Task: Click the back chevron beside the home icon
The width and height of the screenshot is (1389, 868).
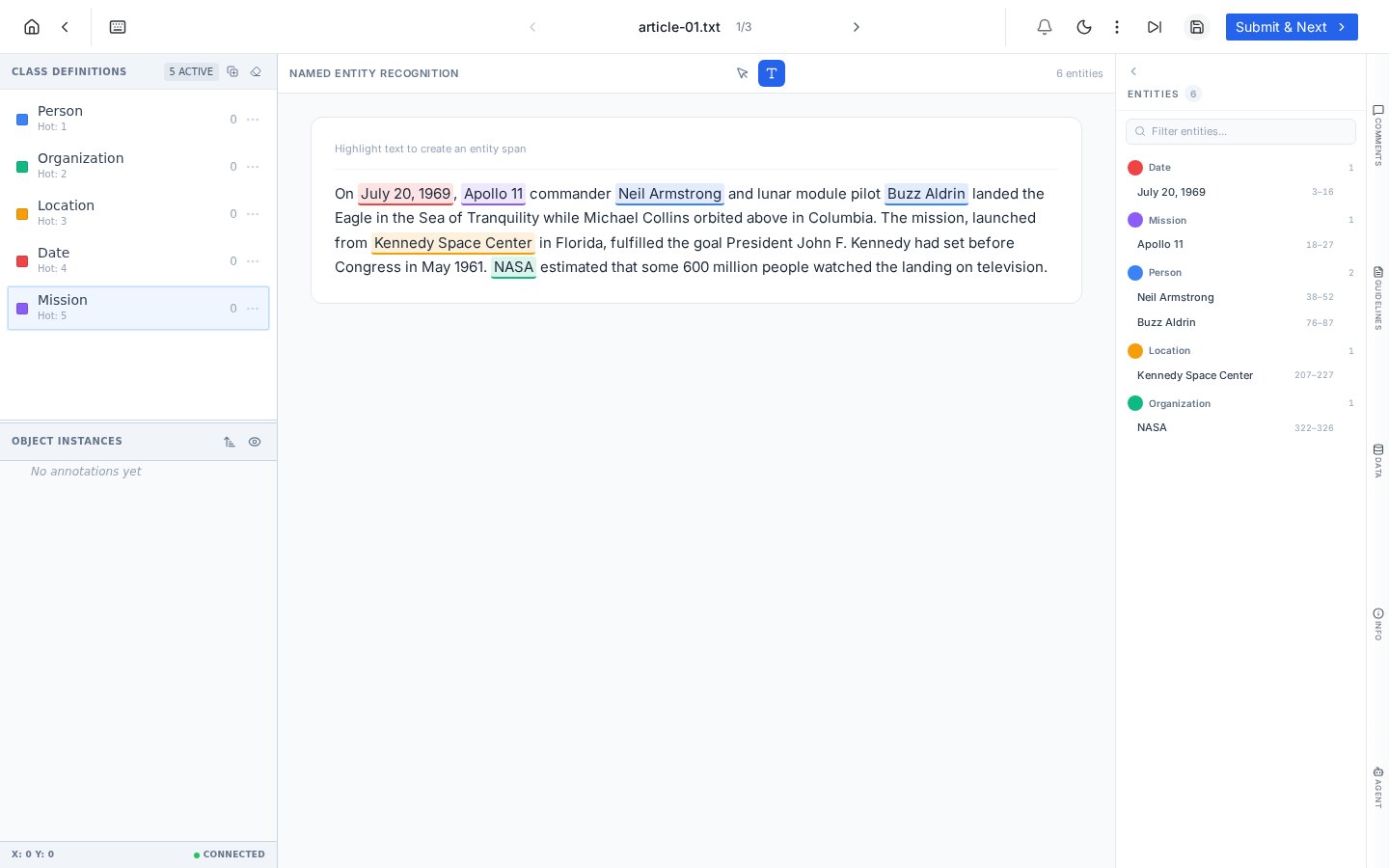Action: (x=65, y=27)
